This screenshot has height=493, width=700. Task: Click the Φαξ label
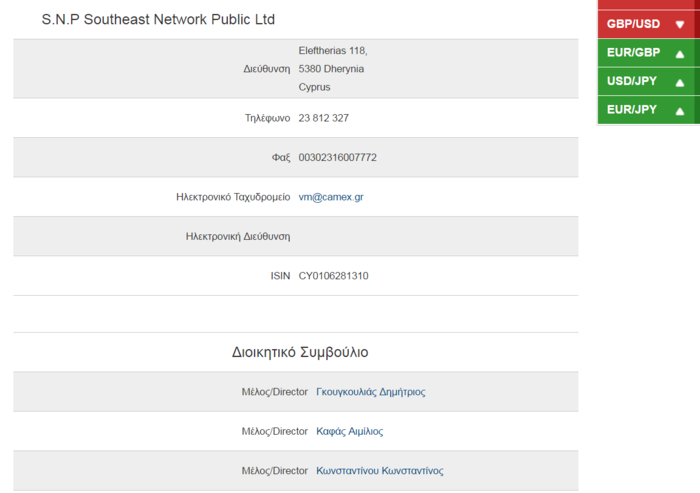[281, 157]
